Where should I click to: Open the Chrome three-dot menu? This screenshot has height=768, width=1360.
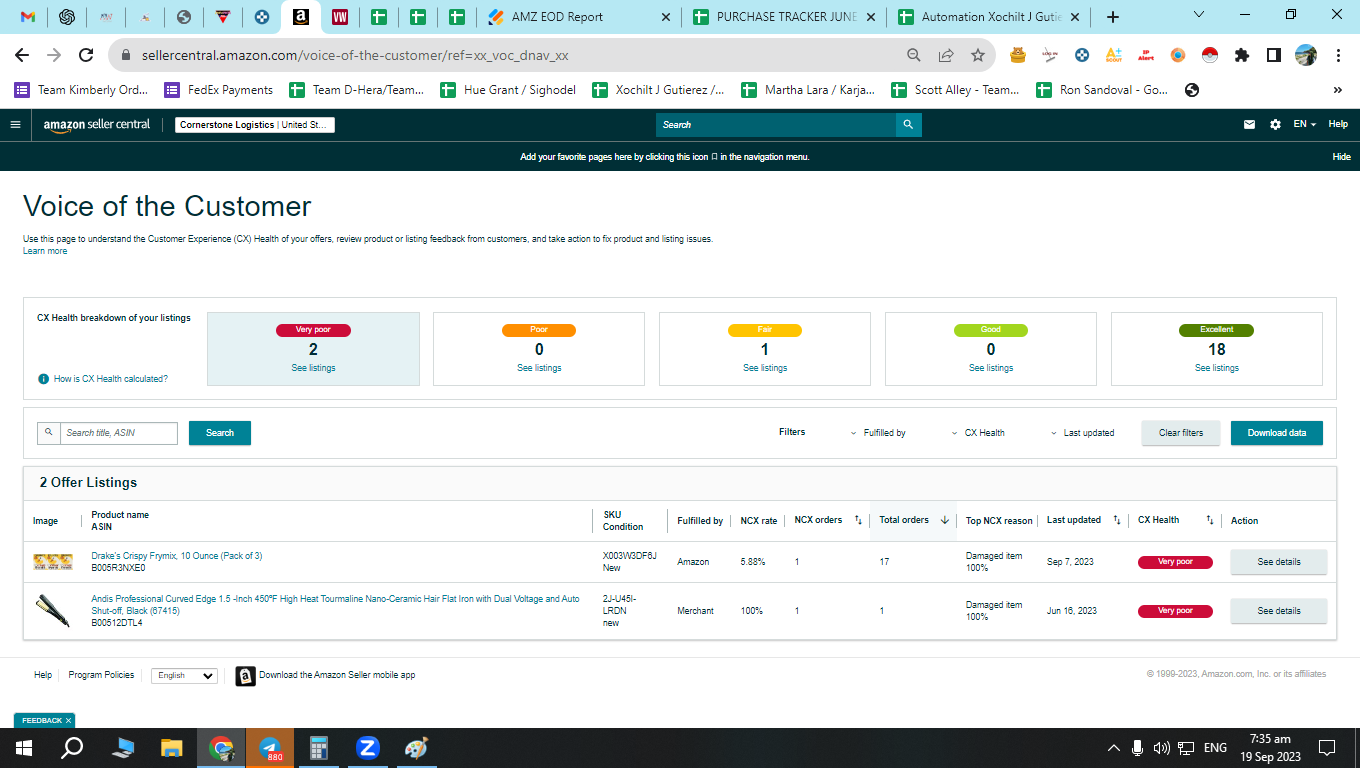1338,55
